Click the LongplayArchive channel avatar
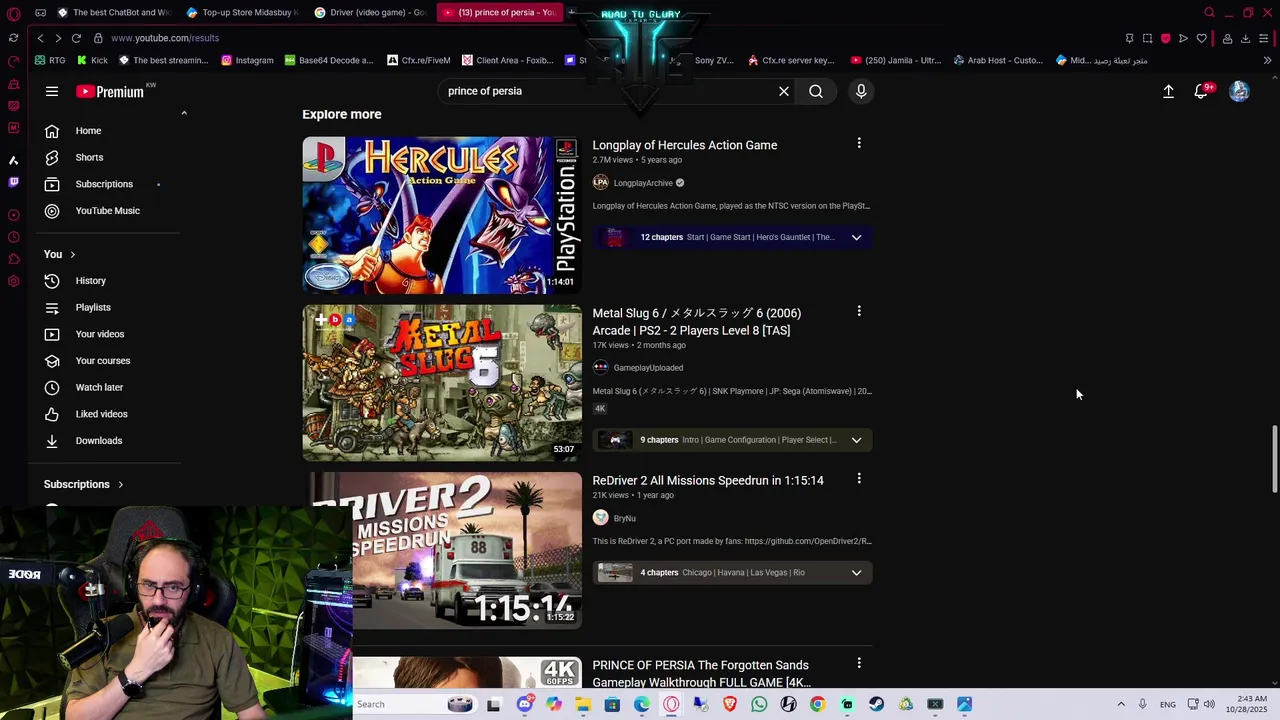This screenshot has height=720, width=1280. pyautogui.click(x=600, y=182)
